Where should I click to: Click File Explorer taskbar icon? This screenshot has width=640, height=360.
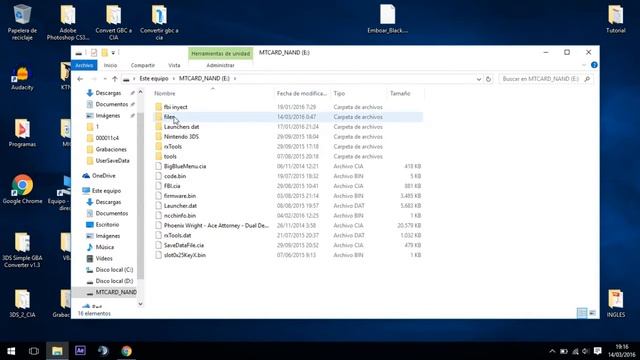tap(57, 351)
